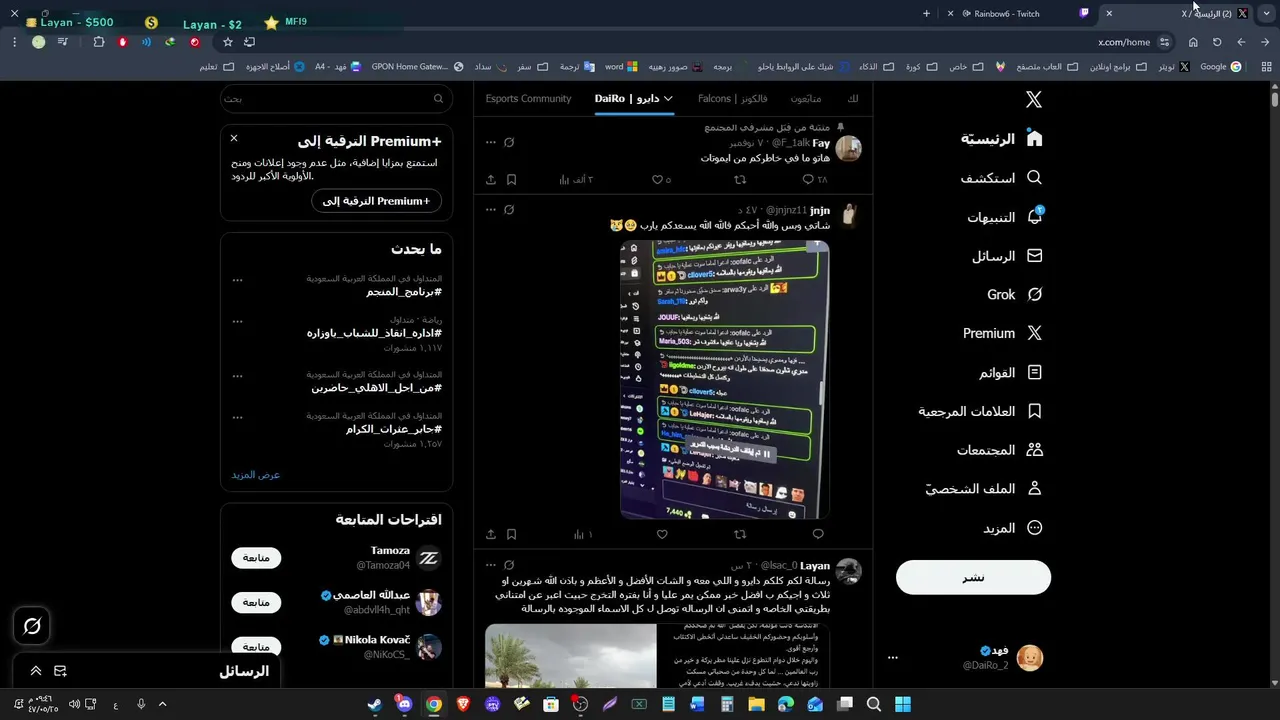Compose new message in الرسائل drawer
1280x720 pixels.
[x=60, y=671]
